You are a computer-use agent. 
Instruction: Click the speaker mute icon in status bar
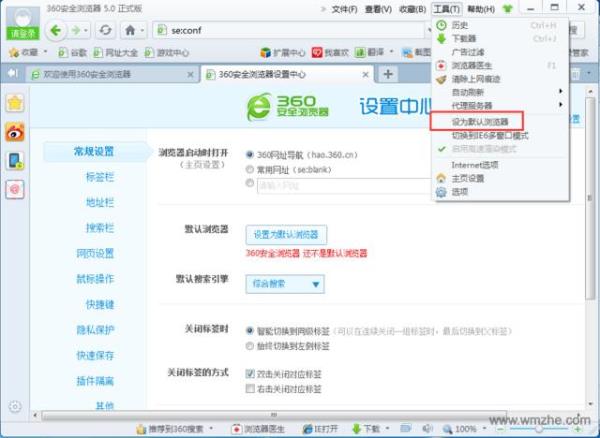coord(428,429)
